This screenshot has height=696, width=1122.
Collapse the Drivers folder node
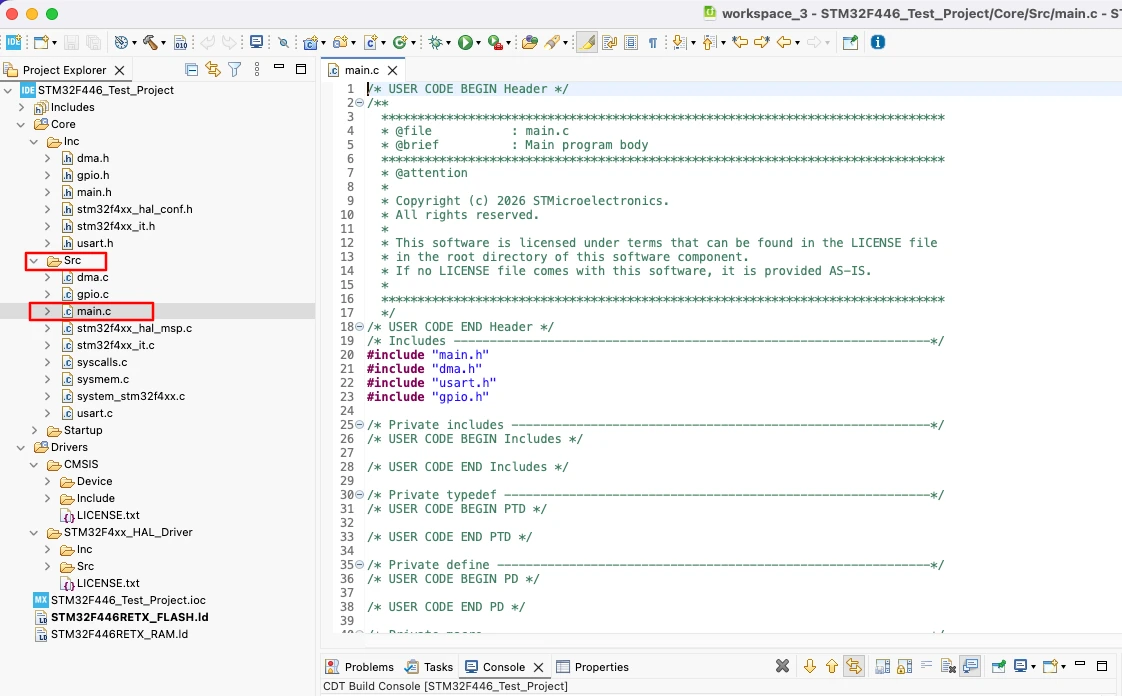pos(21,447)
